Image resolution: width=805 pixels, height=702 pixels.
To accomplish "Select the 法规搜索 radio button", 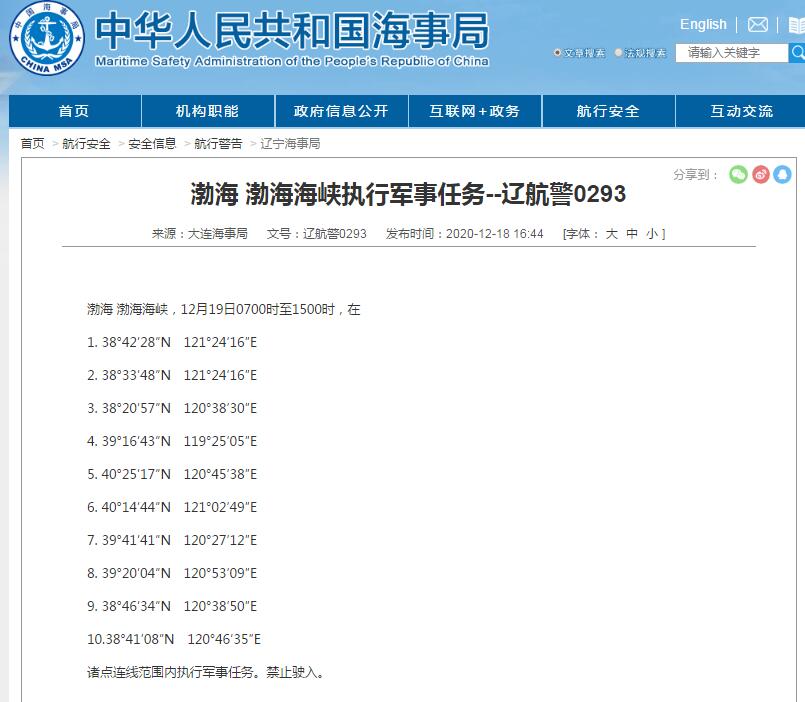I will click(618, 52).
